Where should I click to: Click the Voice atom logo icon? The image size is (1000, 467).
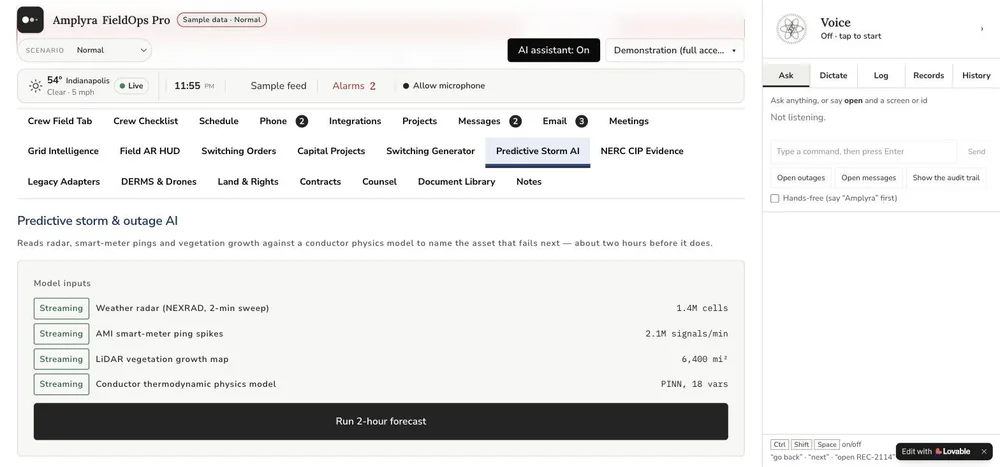click(791, 29)
